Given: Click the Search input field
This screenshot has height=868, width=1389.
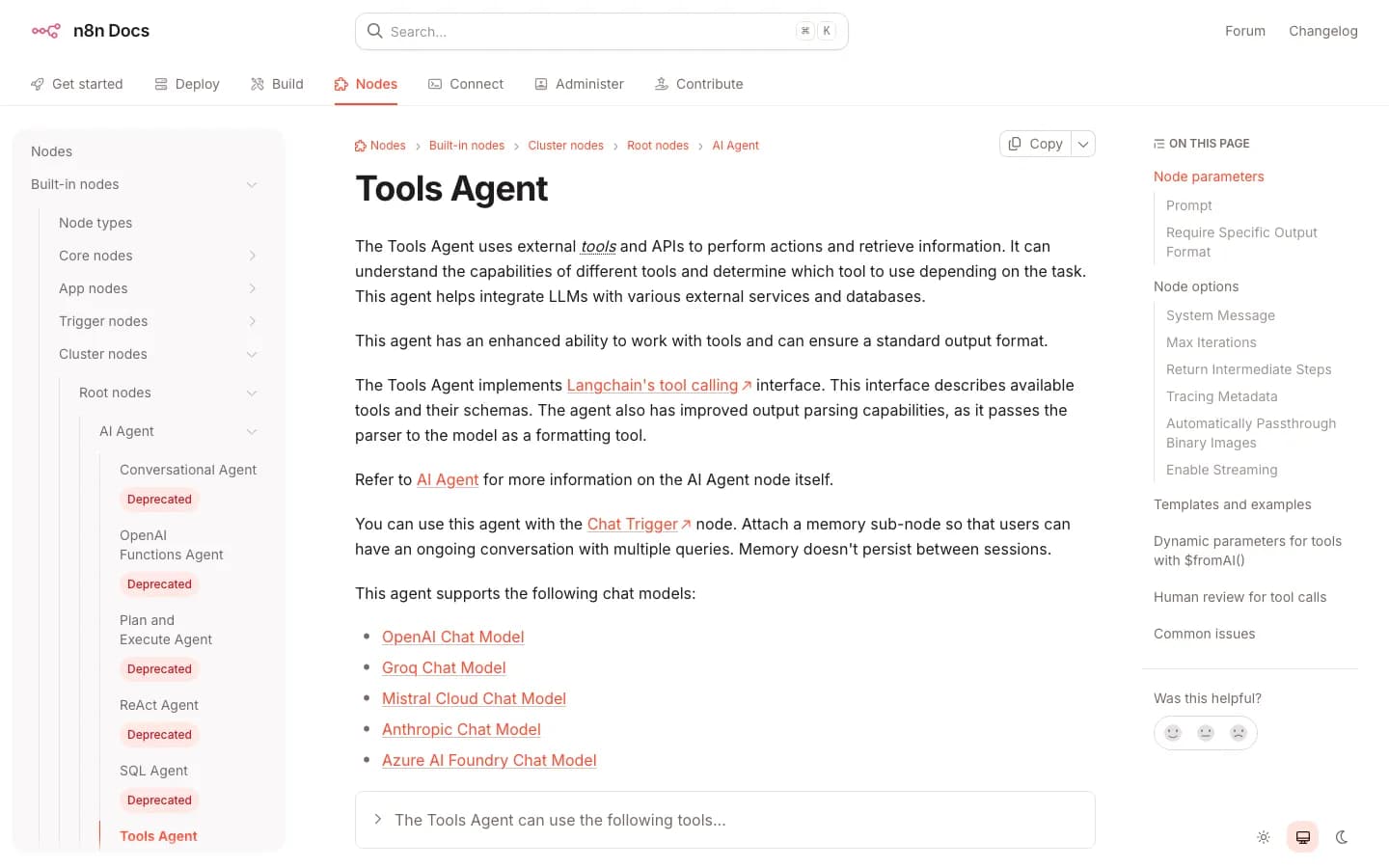Looking at the screenshot, I should click(x=602, y=31).
